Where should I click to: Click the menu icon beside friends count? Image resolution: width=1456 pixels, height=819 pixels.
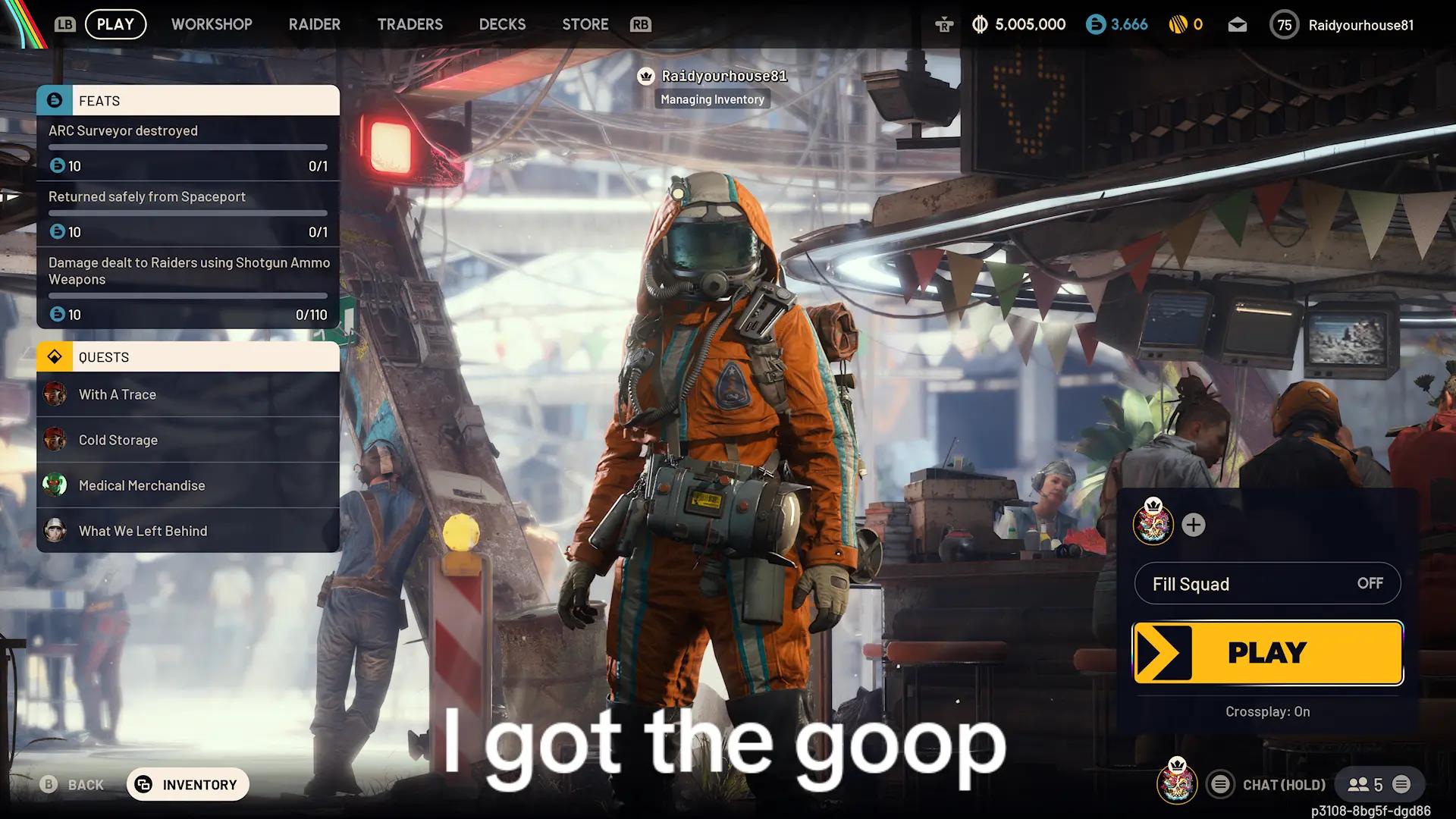click(1401, 784)
